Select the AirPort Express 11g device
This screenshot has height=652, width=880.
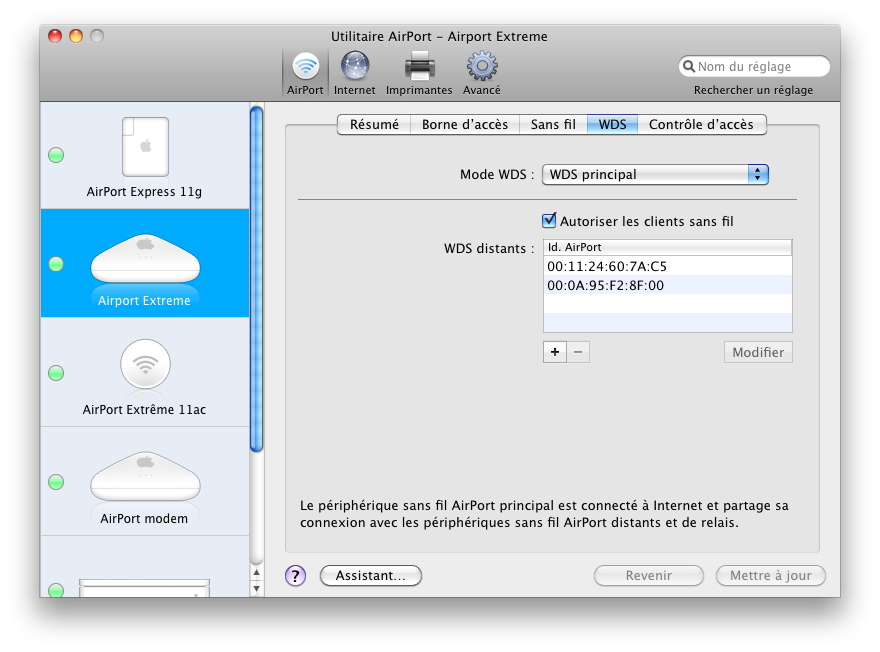click(x=145, y=157)
